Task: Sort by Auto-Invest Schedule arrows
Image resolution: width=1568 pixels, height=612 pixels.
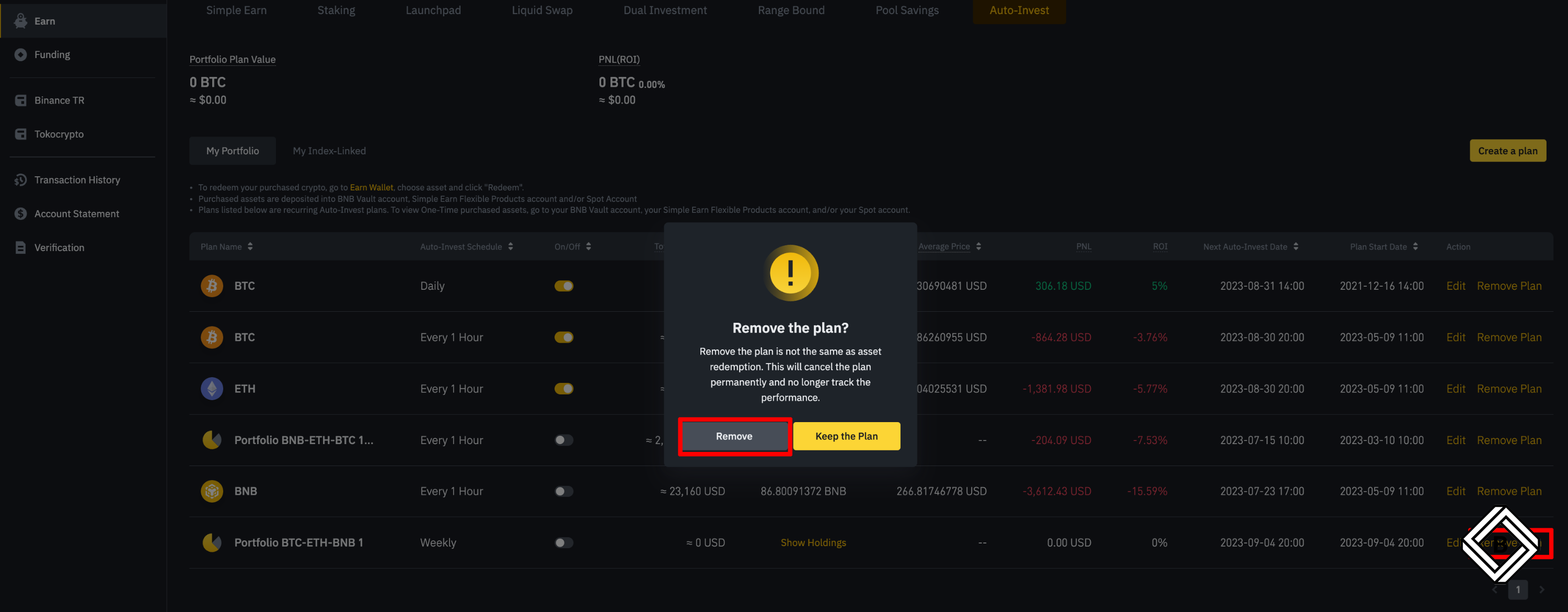Action: point(510,246)
